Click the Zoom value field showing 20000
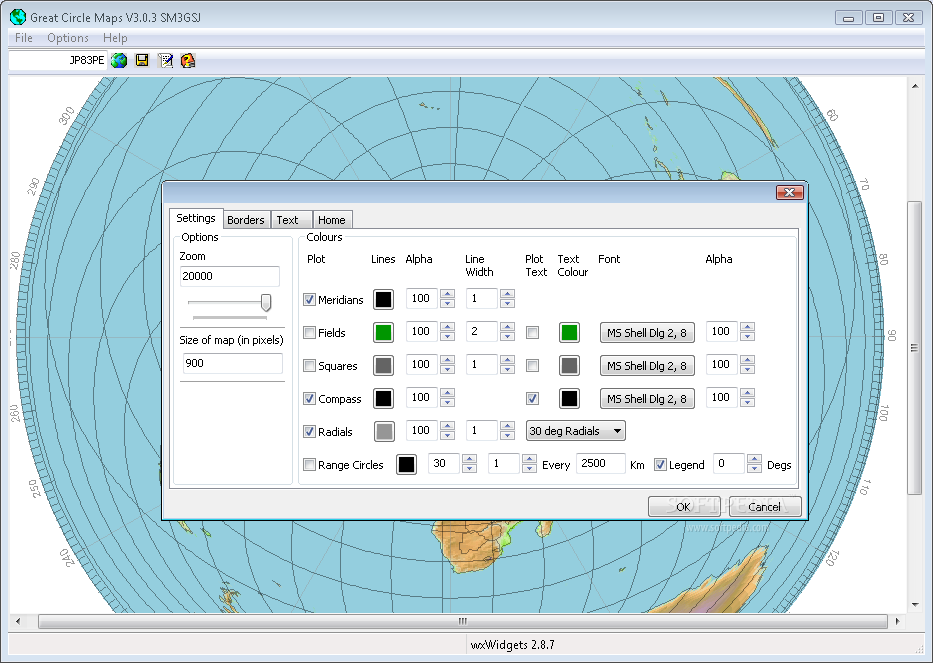 (x=230, y=276)
